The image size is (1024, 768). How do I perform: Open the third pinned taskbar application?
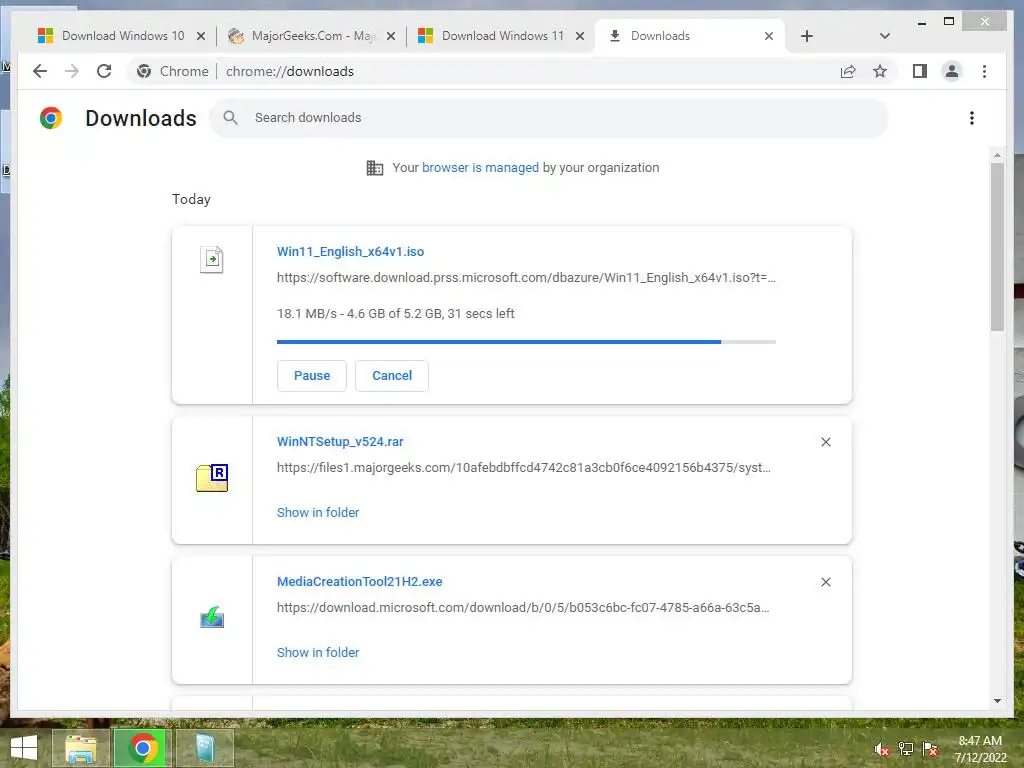204,748
